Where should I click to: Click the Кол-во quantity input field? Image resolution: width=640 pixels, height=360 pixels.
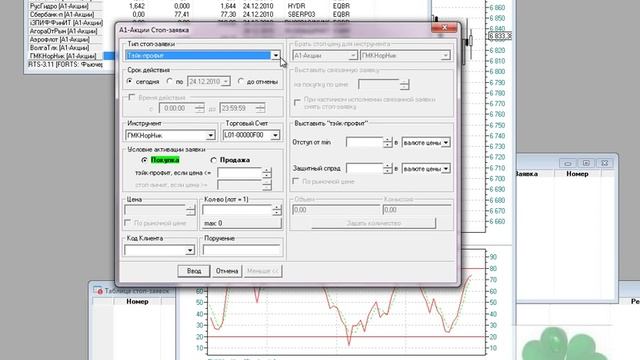tap(237, 210)
